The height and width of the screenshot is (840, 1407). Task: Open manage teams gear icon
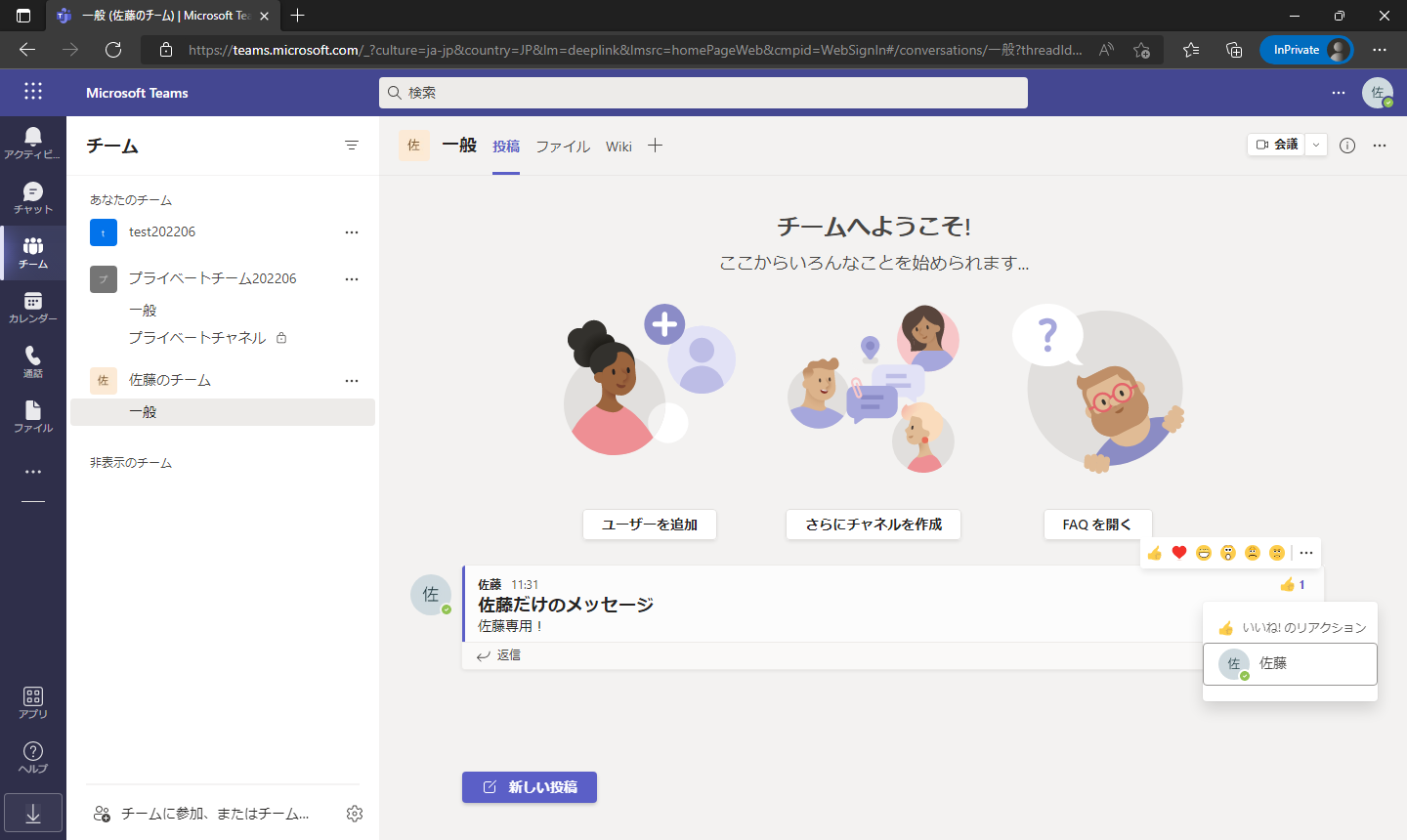[x=355, y=814]
